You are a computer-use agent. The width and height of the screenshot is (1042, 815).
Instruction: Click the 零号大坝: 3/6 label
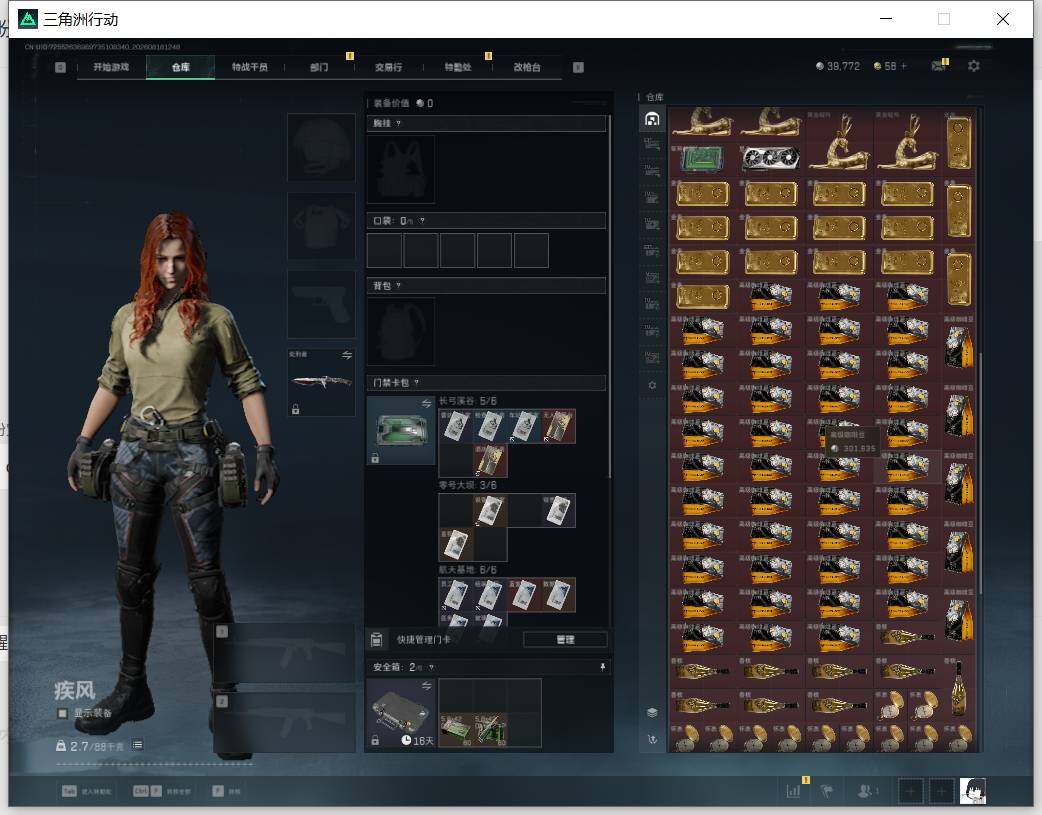(468, 485)
